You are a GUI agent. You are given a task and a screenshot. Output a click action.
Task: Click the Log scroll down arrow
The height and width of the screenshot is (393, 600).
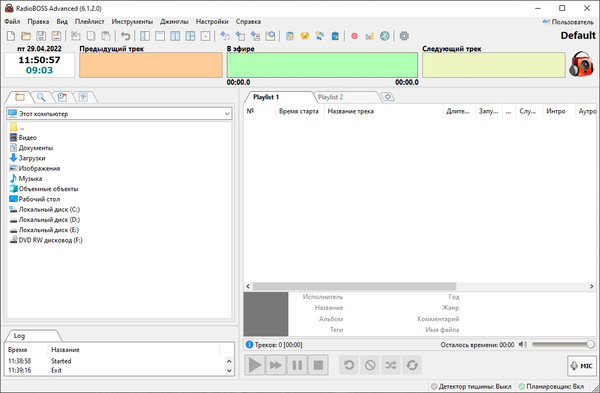click(229, 370)
